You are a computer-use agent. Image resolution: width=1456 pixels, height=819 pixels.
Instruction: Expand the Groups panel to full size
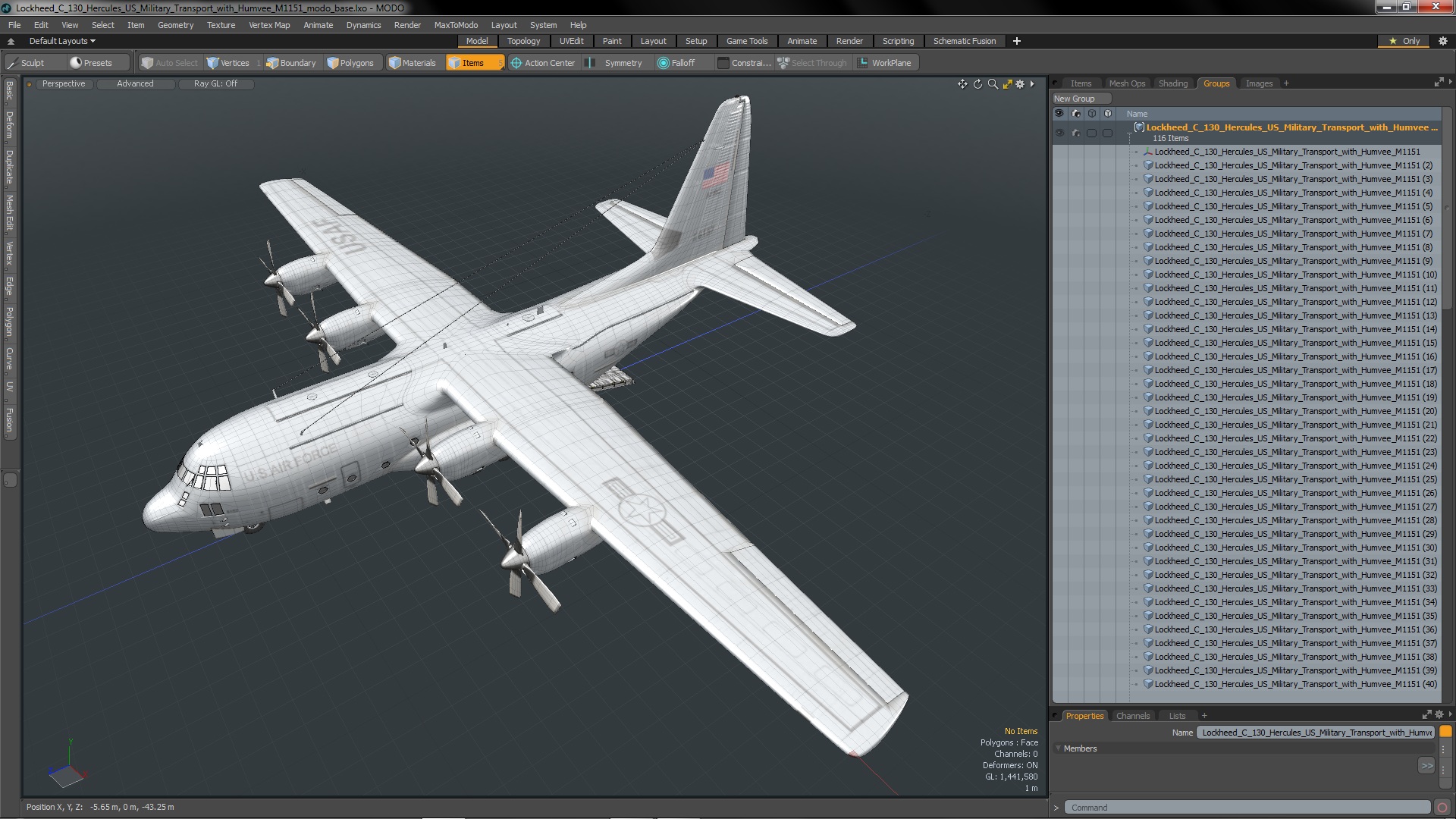pyautogui.click(x=1439, y=83)
